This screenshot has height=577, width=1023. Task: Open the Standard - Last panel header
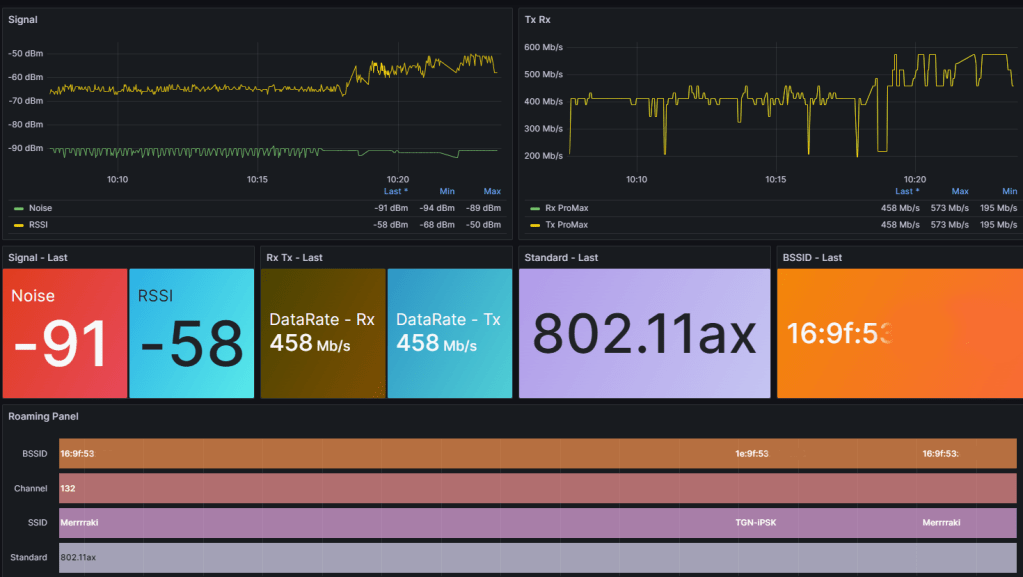coord(561,257)
